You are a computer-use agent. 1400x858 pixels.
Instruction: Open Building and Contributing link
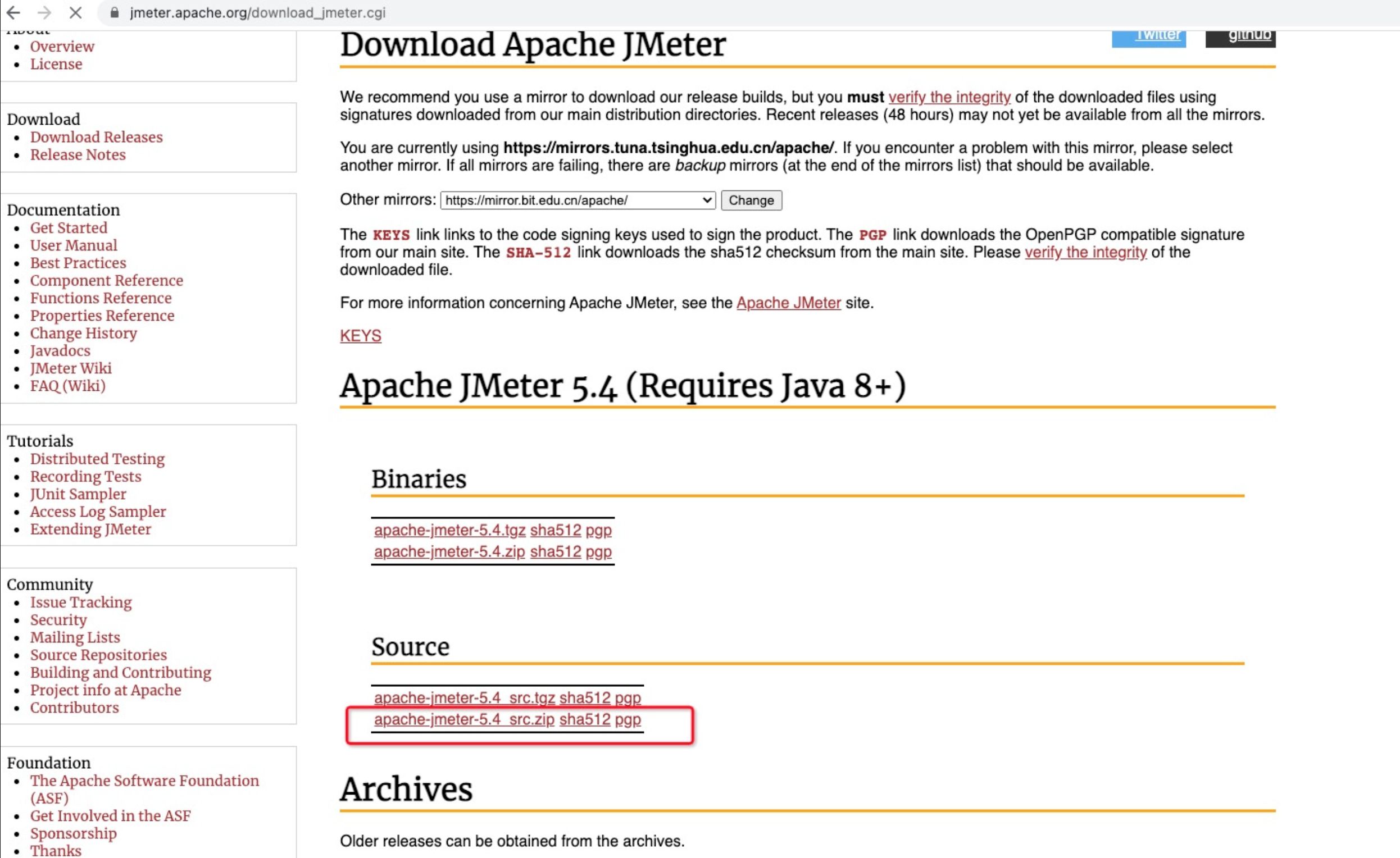(120, 673)
